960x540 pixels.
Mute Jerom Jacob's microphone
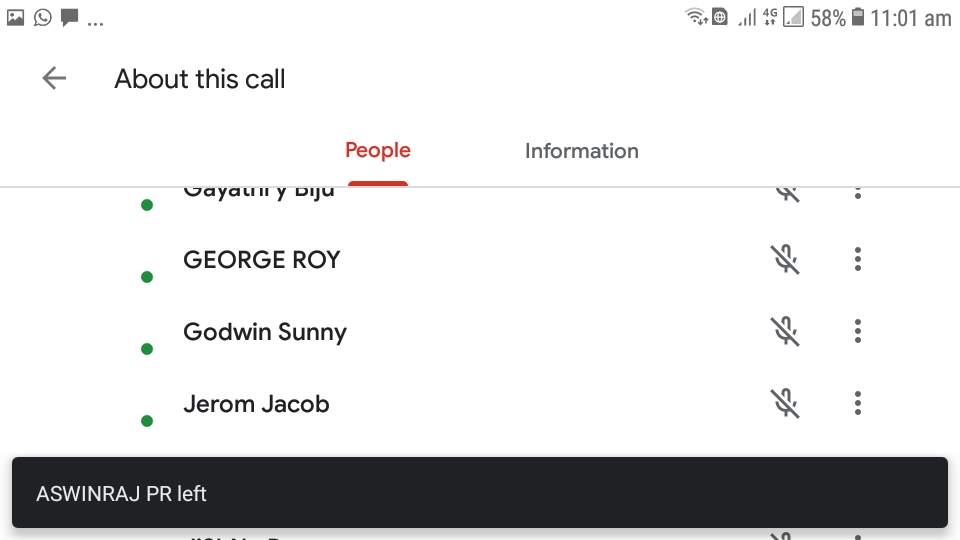coord(785,404)
